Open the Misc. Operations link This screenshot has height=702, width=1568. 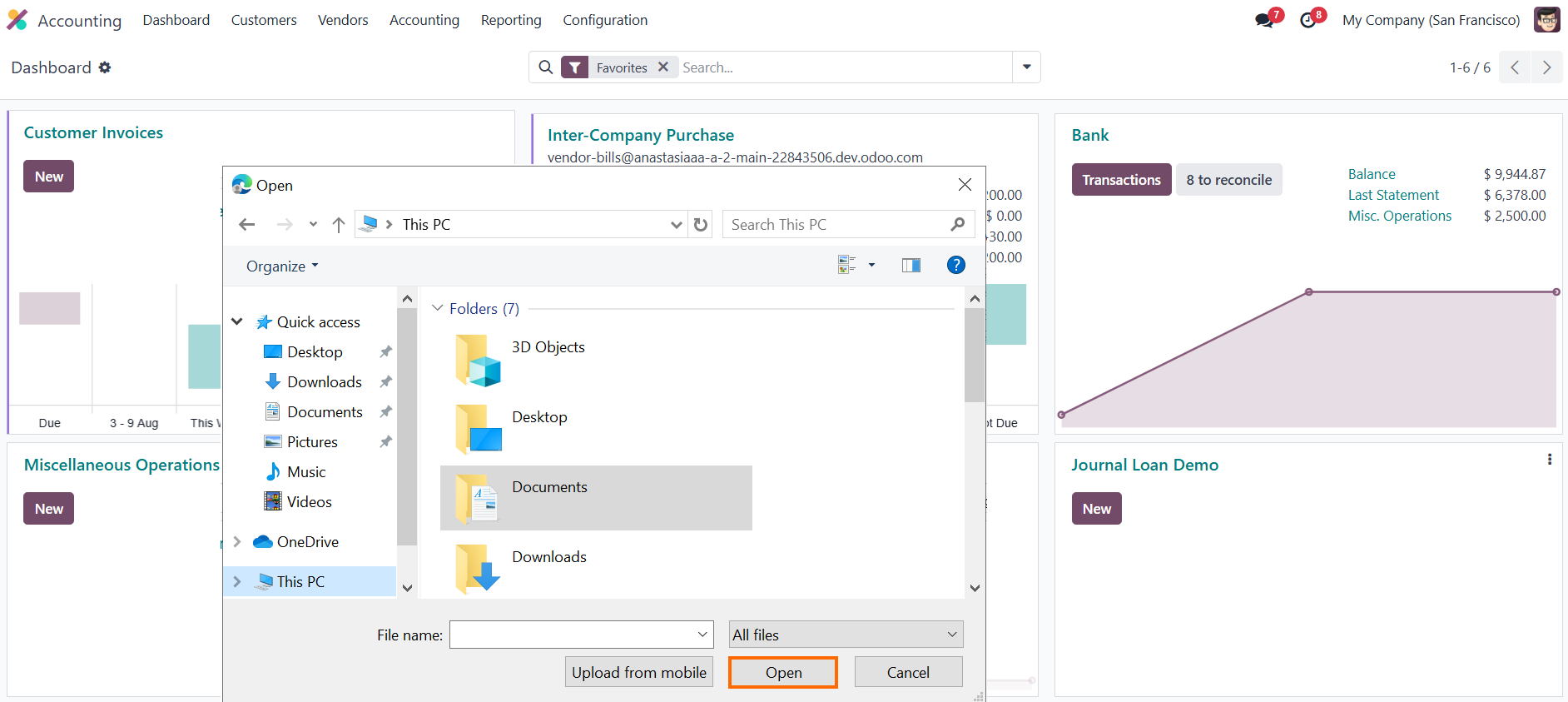pyautogui.click(x=1400, y=216)
